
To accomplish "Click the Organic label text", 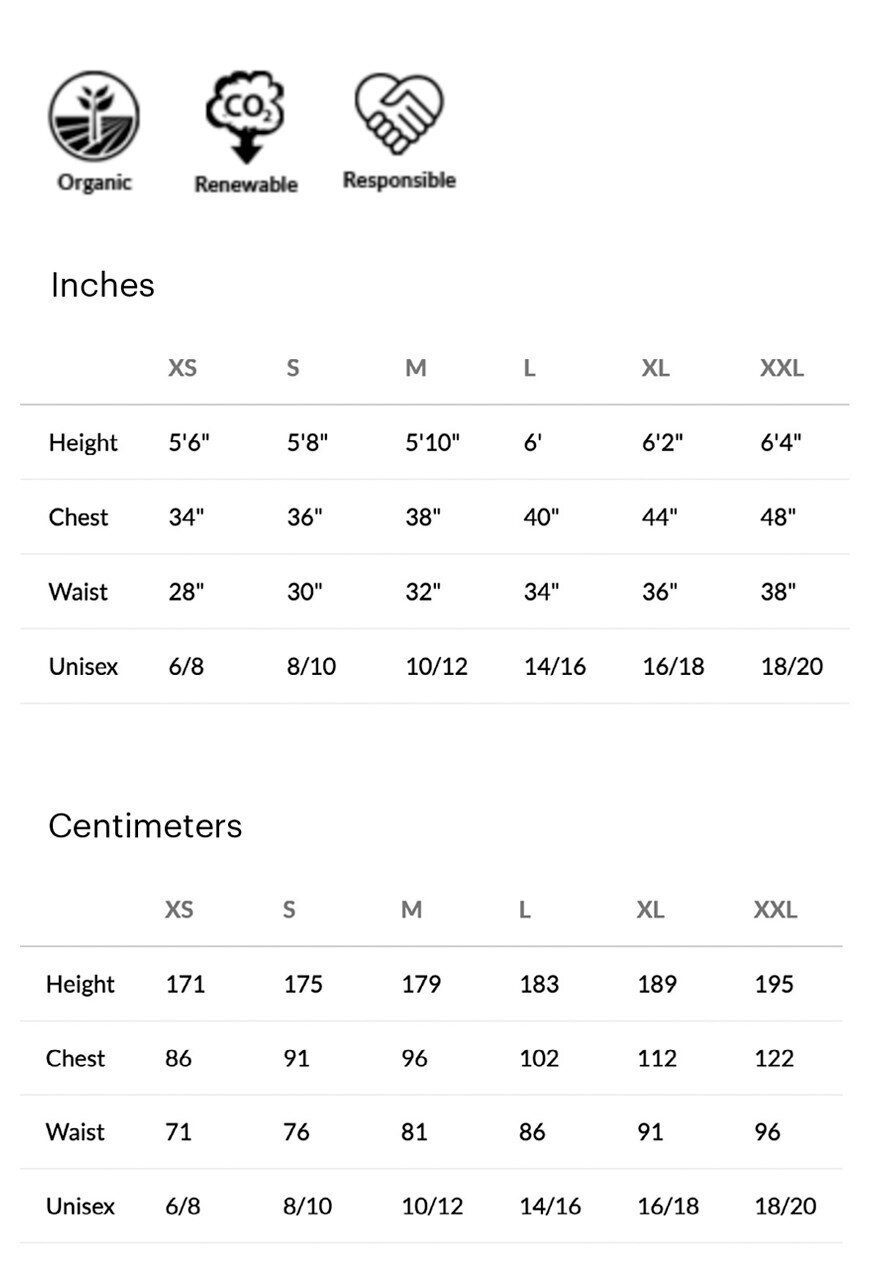I will (x=94, y=183).
